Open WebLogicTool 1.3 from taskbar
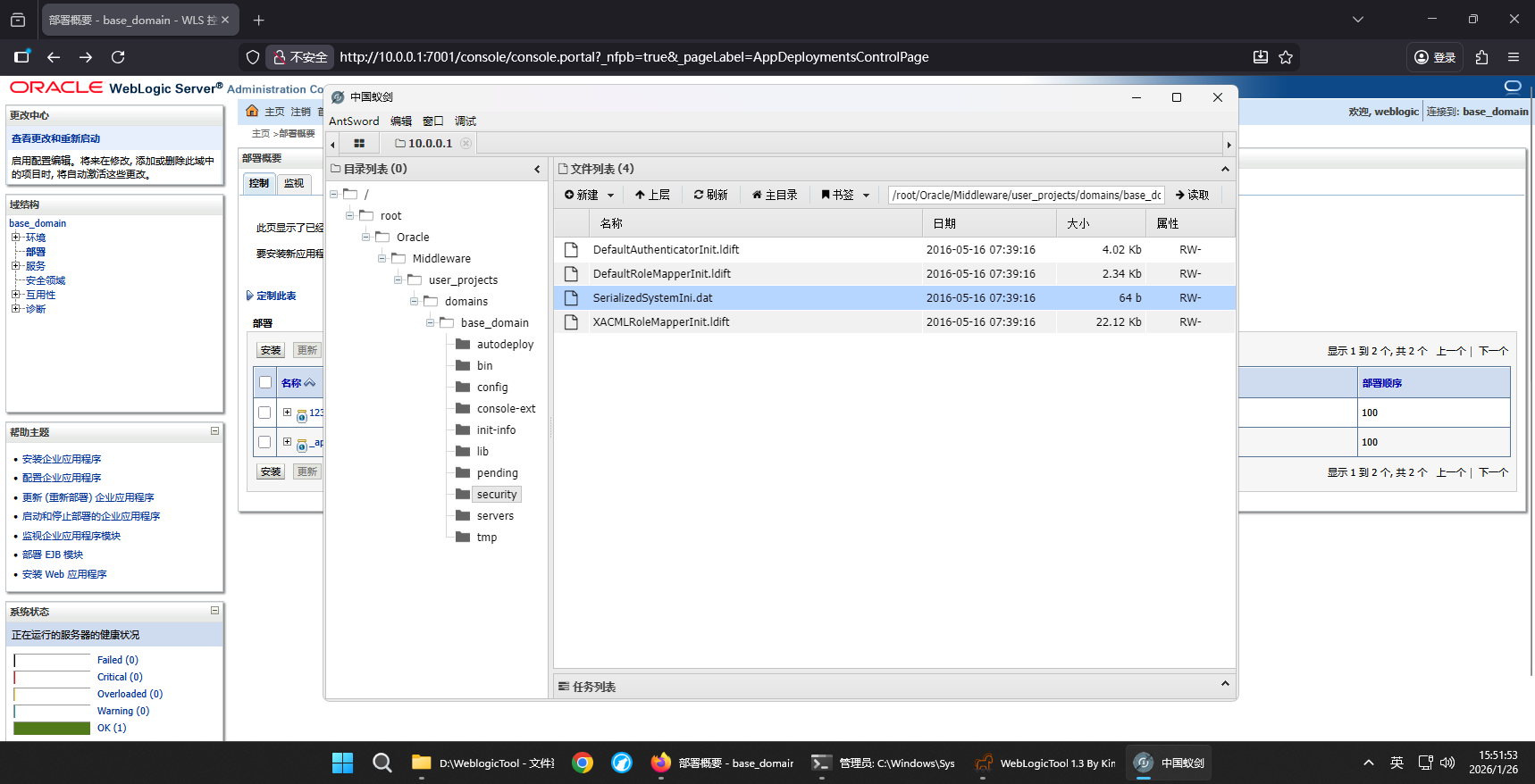This screenshot has height=784, width=1535. (x=1045, y=763)
